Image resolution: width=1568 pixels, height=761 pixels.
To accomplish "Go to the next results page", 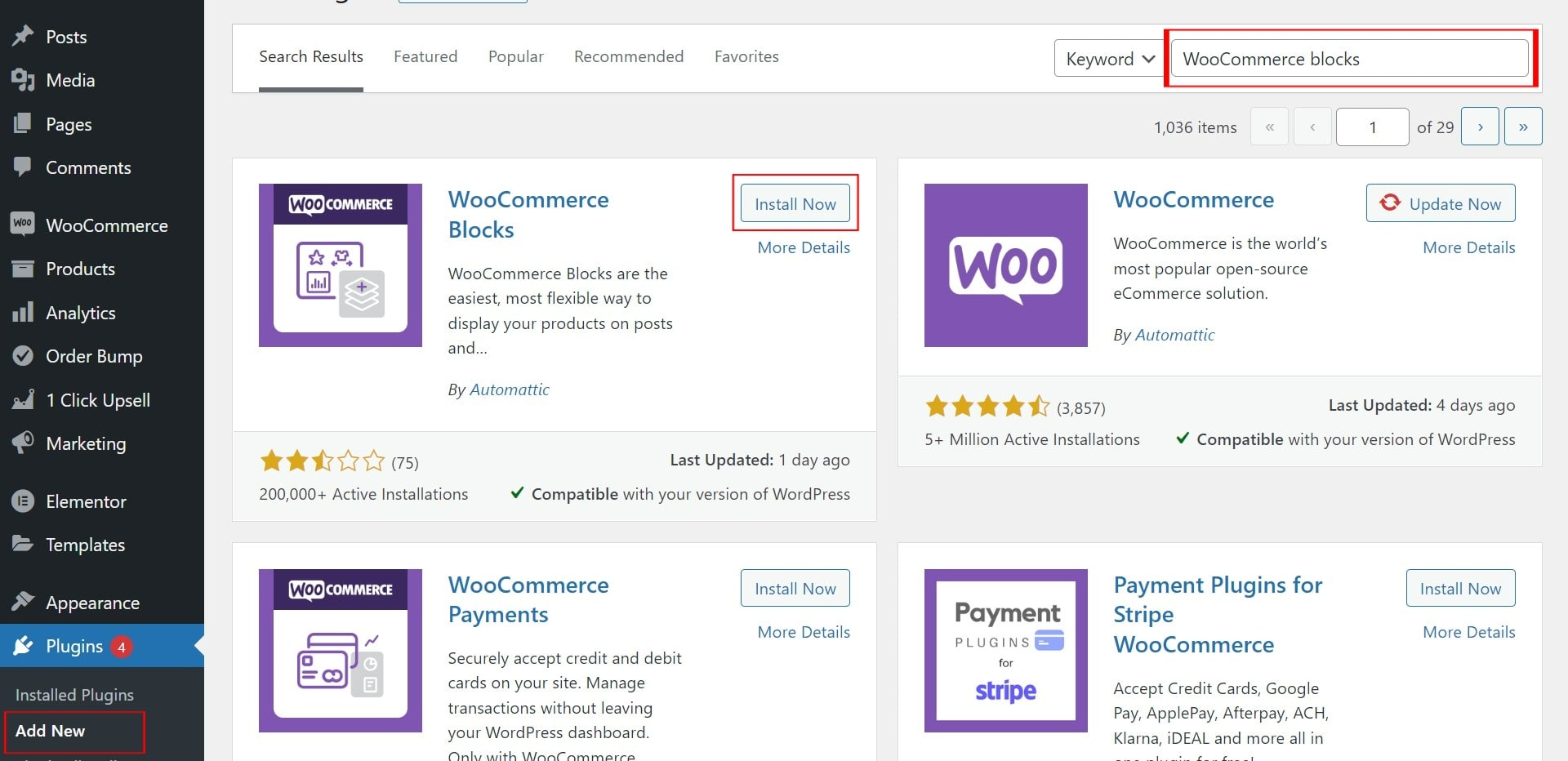I will tap(1480, 127).
